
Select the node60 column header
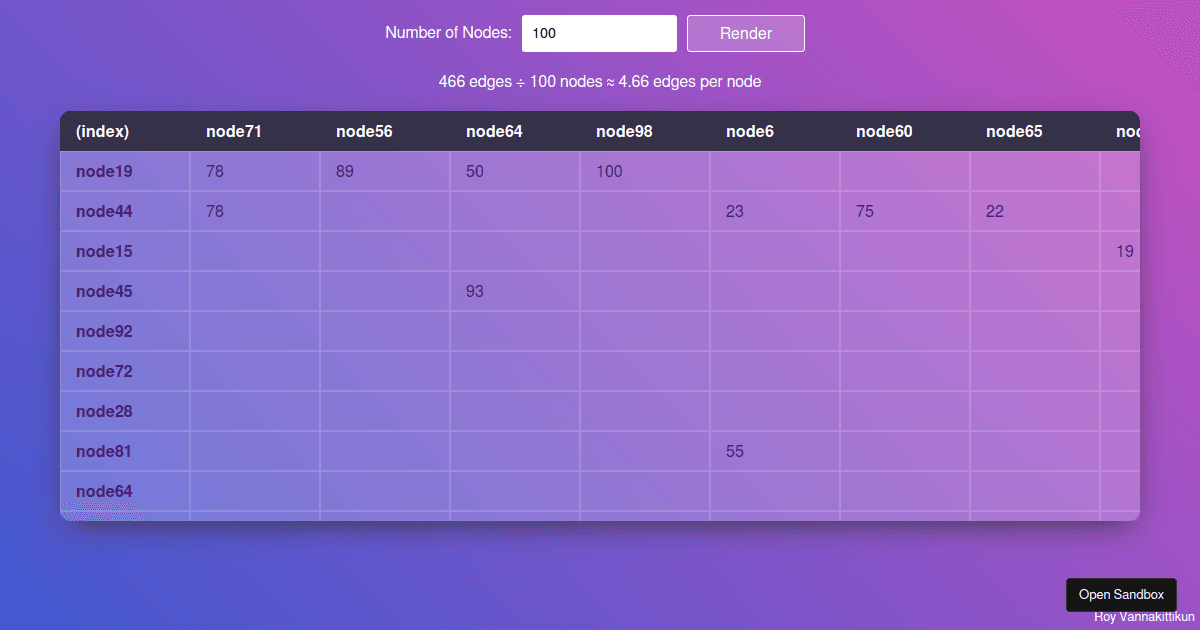tap(883, 131)
